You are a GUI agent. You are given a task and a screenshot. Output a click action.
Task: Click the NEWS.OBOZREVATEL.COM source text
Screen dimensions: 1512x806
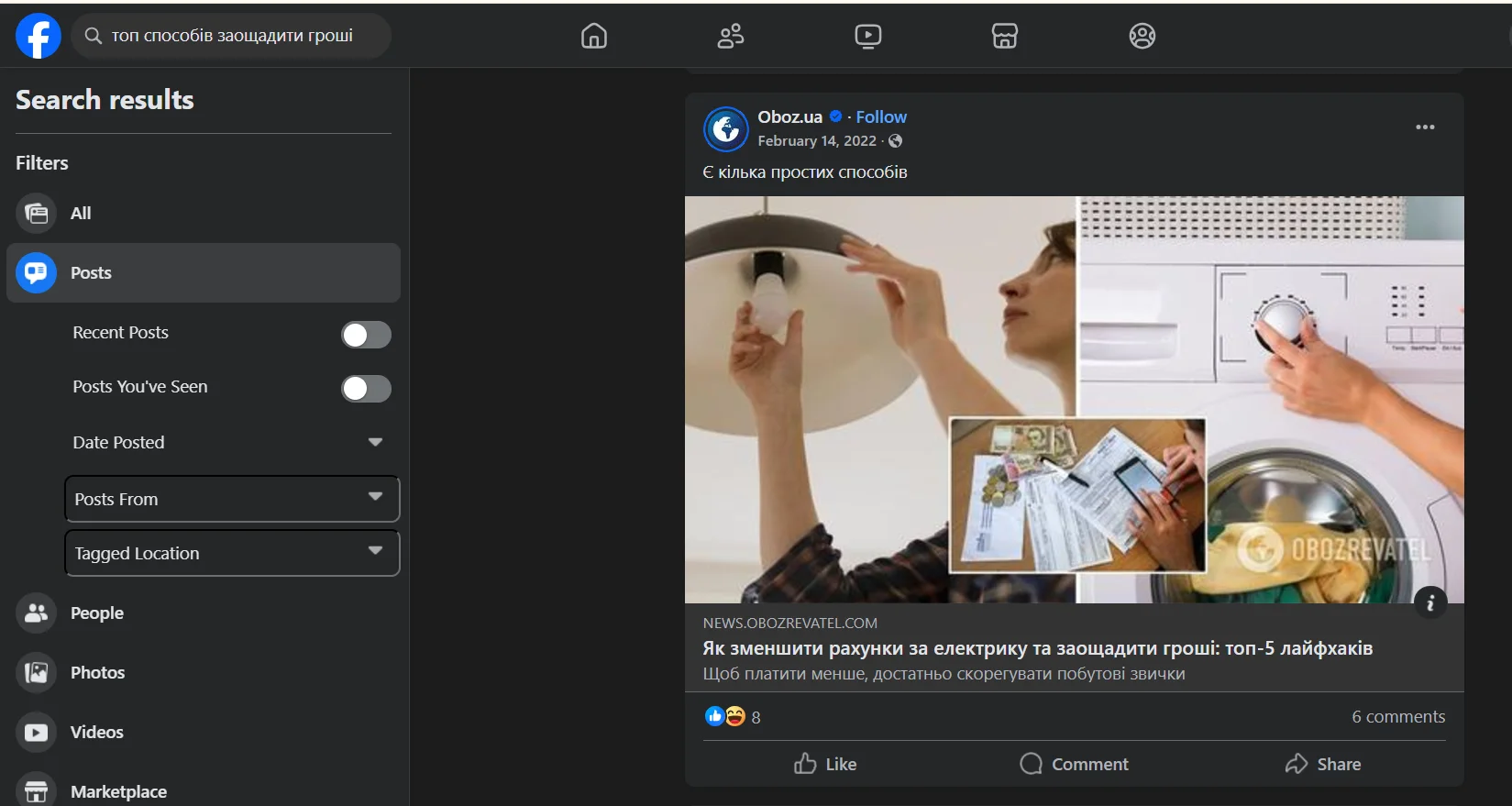(789, 623)
